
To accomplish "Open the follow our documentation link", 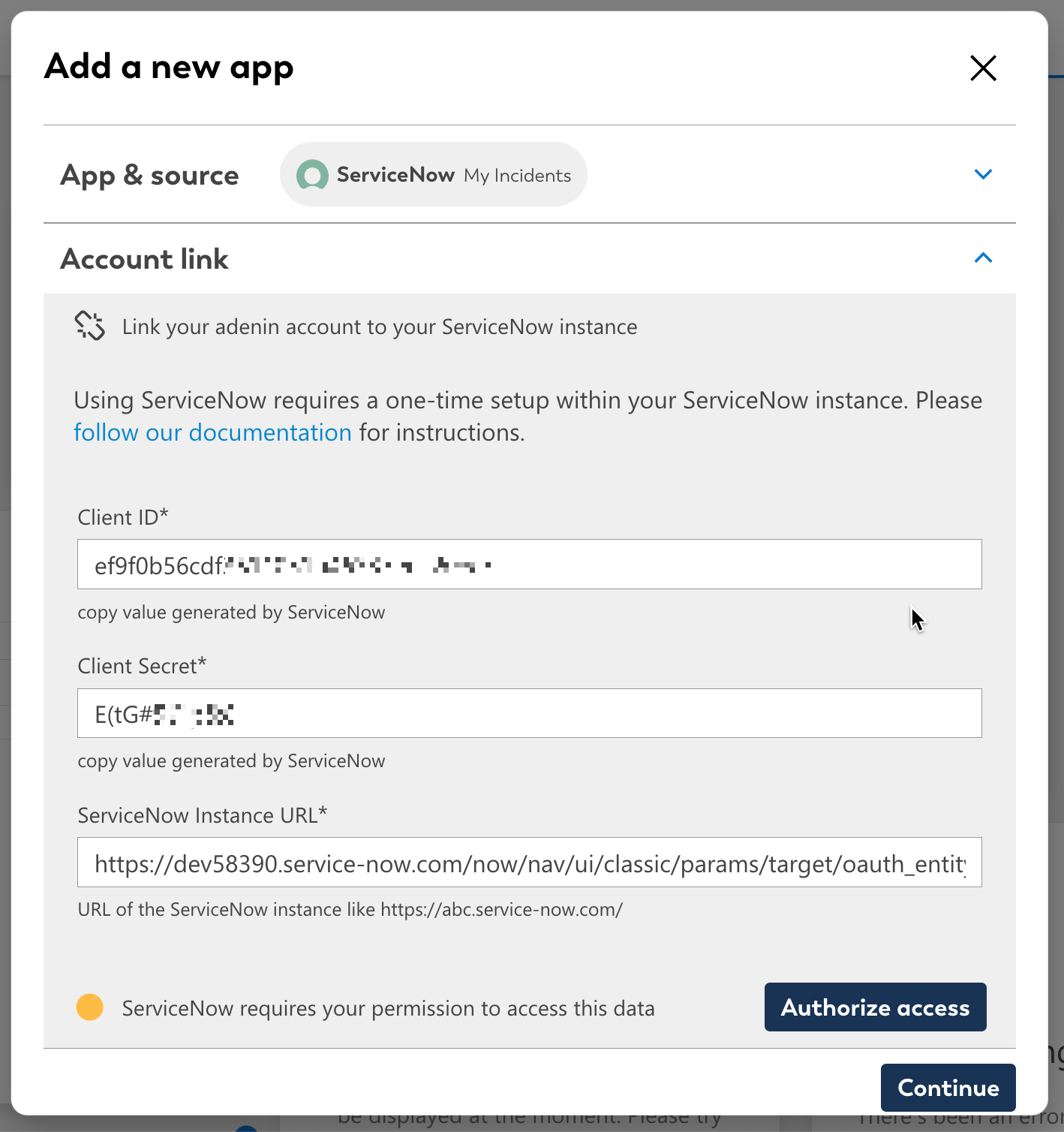I will 212,432.
